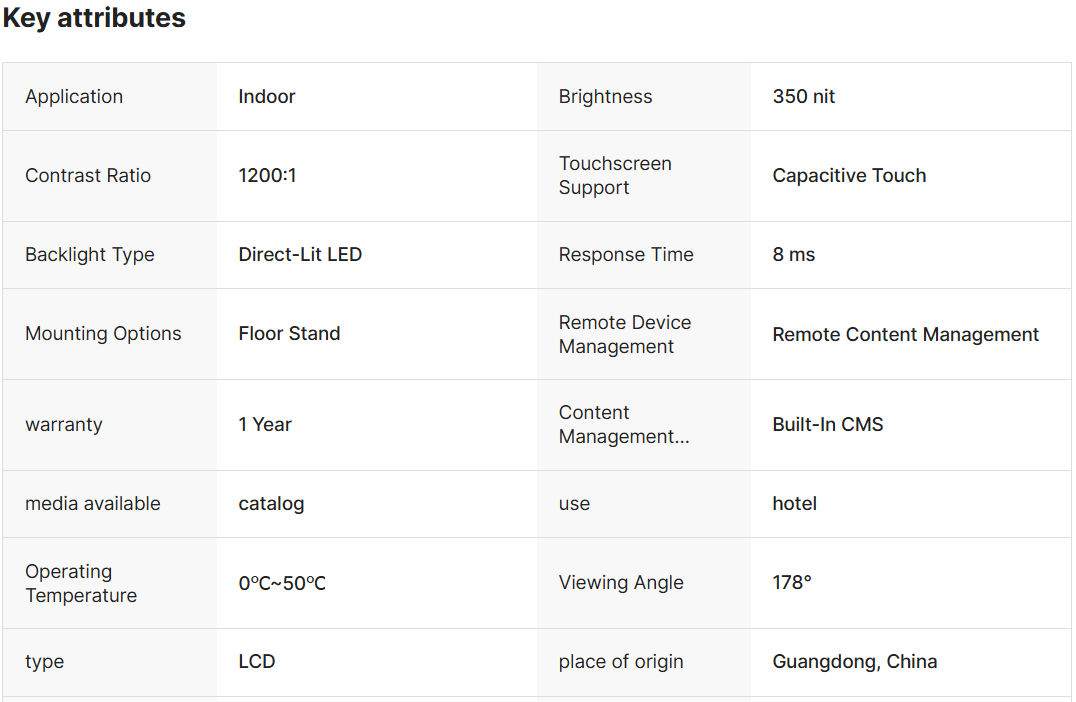Click the 350 nit brightness value
Screen dimensions: 1076x702
tap(804, 97)
